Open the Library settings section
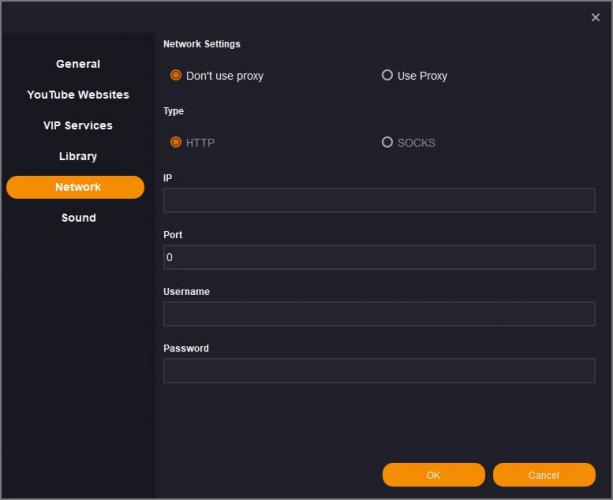This screenshot has height=500, width=613. click(78, 156)
